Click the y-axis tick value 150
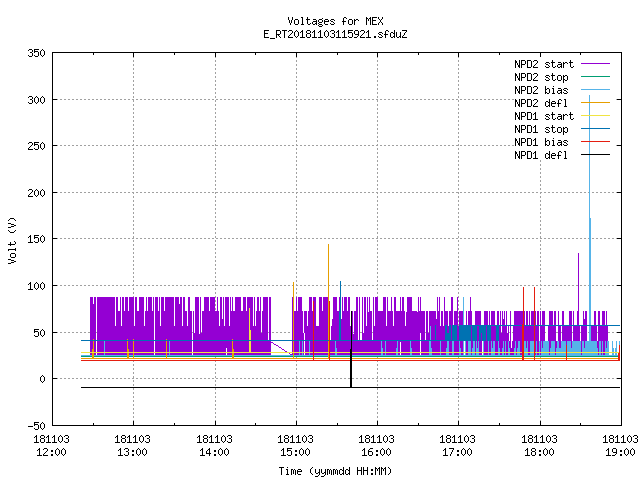Screen dimensions: 640x480 click(36, 239)
